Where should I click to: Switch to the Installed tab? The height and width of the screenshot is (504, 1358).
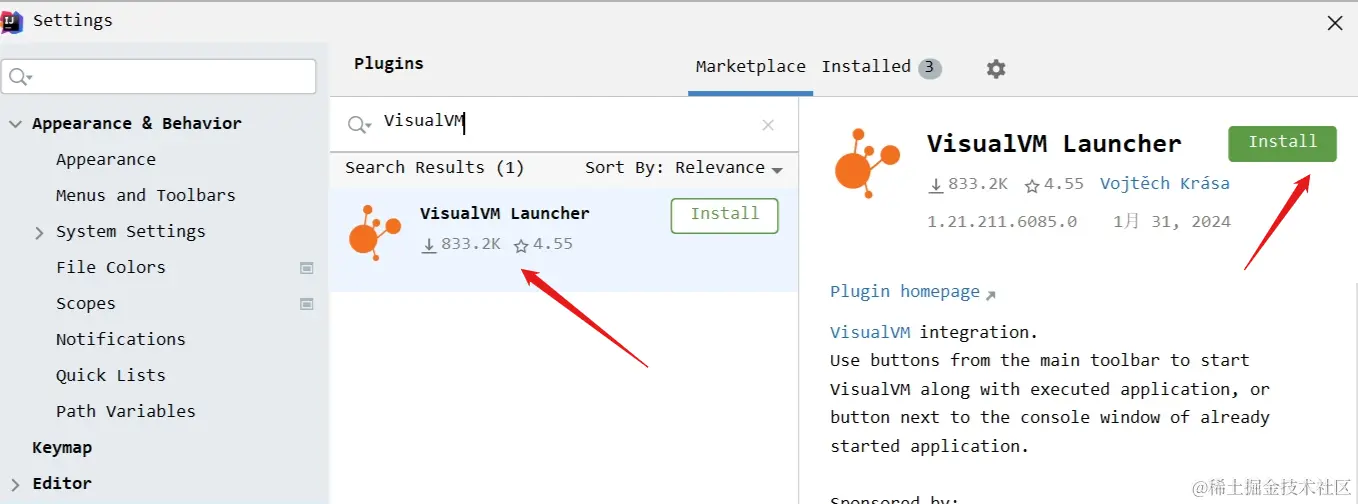click(x=866, y=67)
